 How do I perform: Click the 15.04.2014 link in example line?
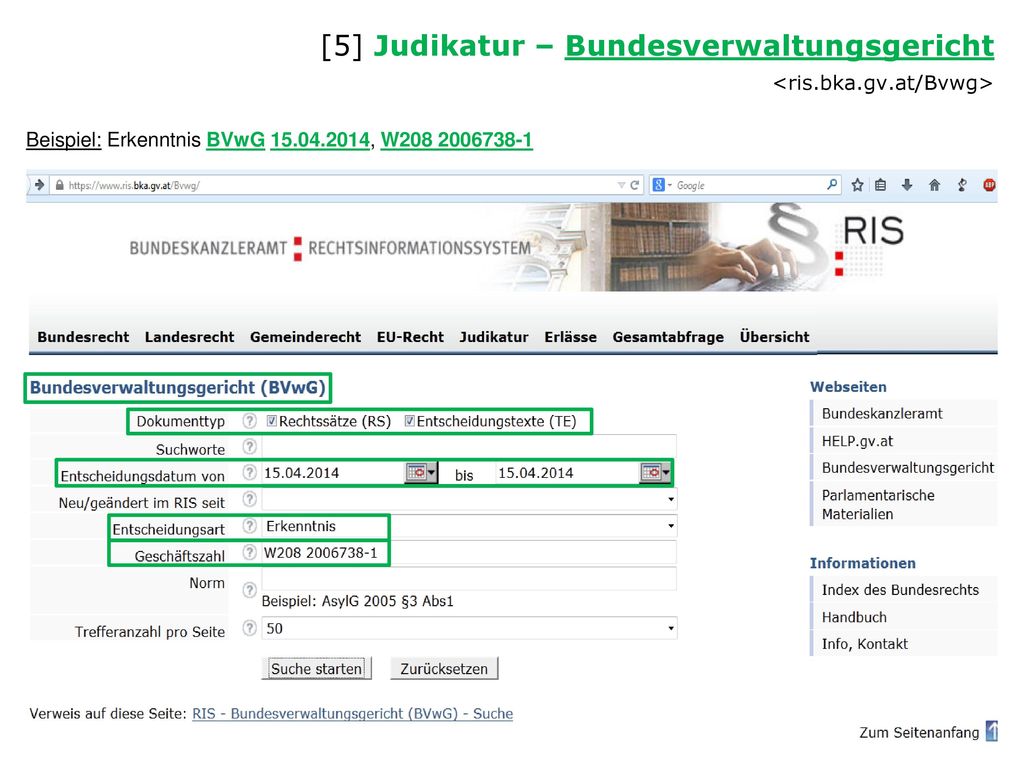[x=320, y=140]
